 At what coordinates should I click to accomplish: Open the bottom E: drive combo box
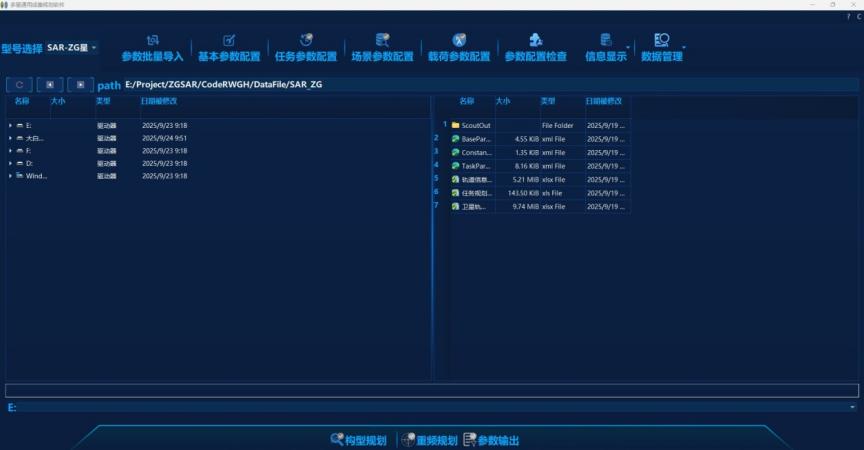click(852, 408)
